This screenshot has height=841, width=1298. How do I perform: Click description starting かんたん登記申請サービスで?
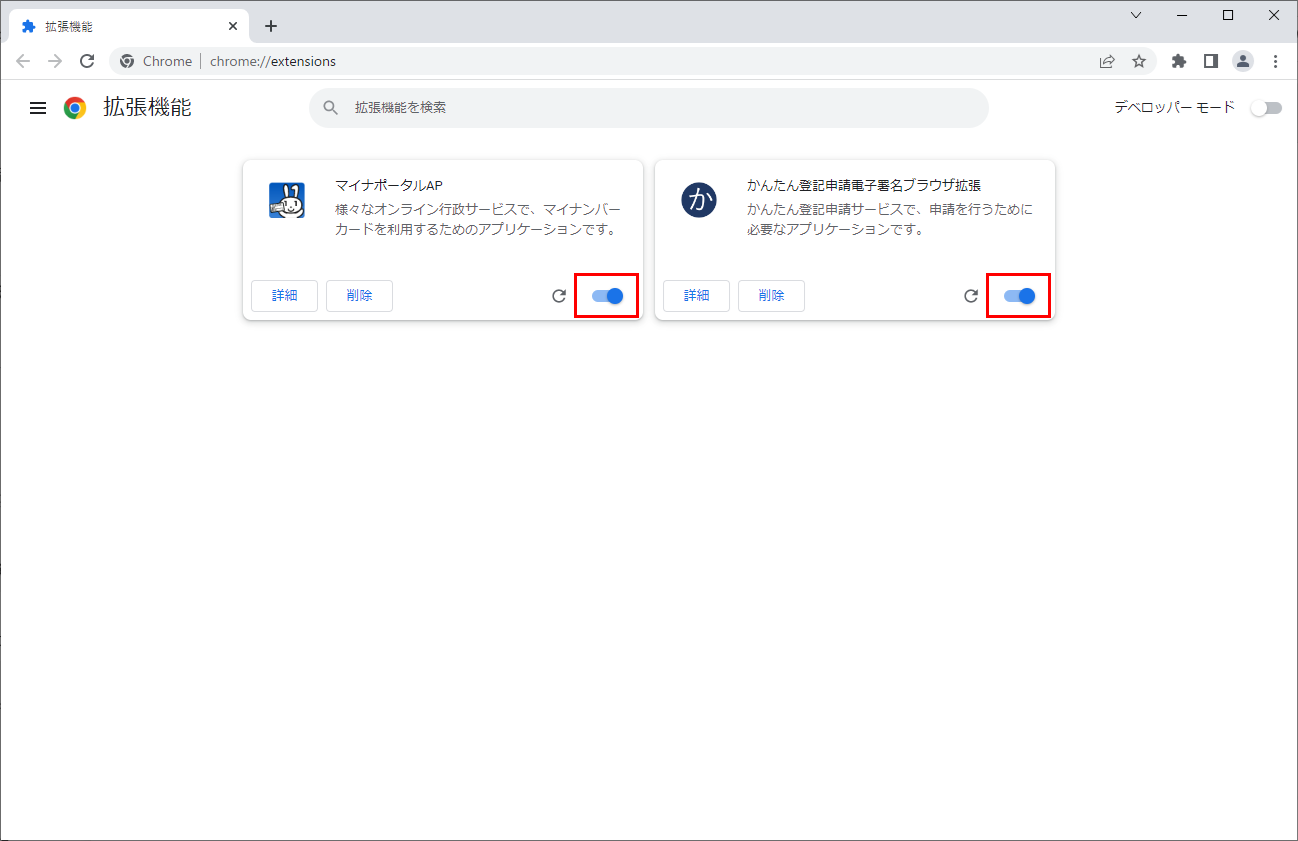pos(890,219)
